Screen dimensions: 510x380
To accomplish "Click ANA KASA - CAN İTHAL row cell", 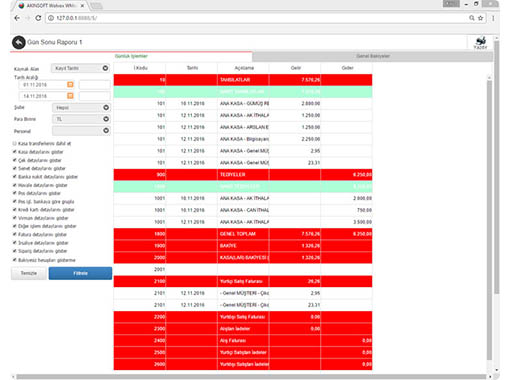I will (244, 210).
